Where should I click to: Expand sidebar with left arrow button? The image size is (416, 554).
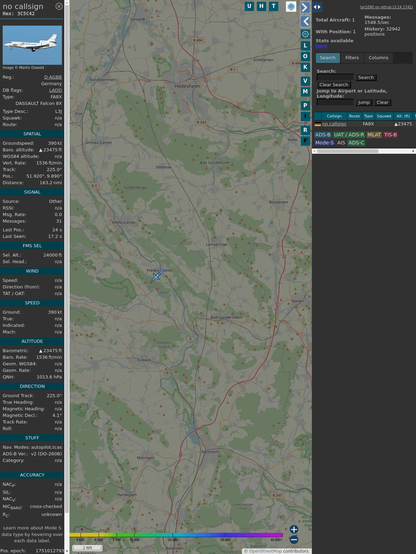[x=305, y=22]
